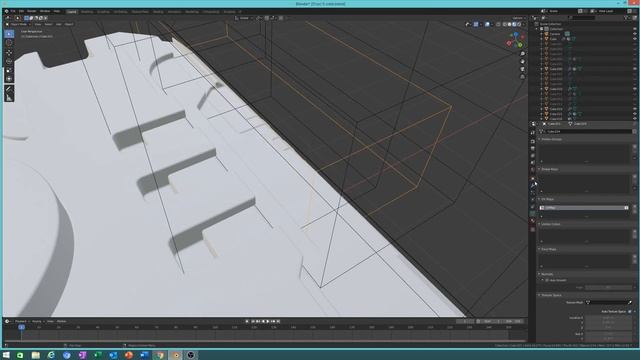This screenshot has height=360, width=640.
Task: Select the Move tool
Action: pyautogui.click(x=9, y=53)
